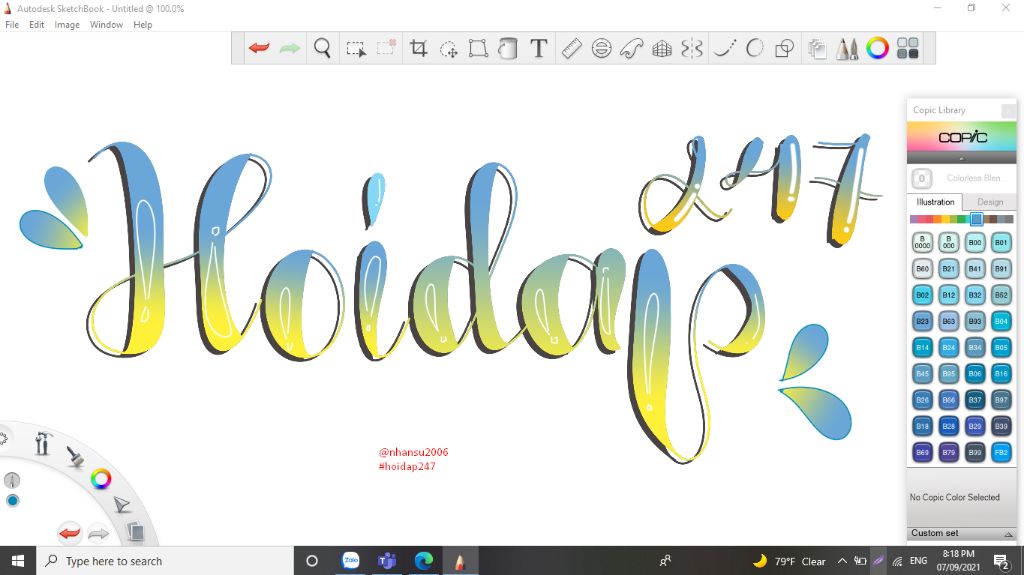The image size is (1024, 575).
Task: Click the Windows Start button
Action: point(18,561)
